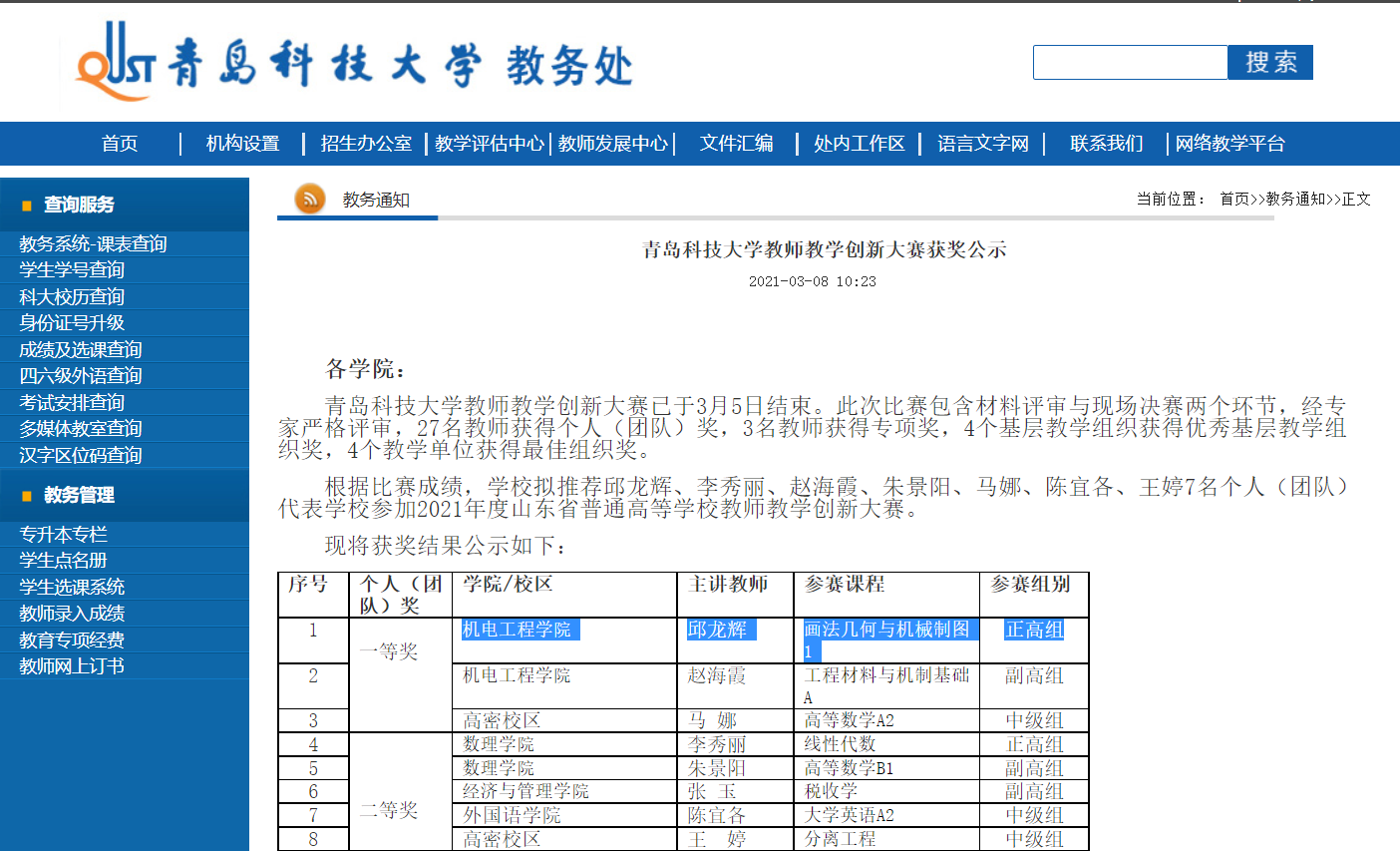Open 教师网上订书 sidebar link
1400x851 pixels.
(72, 666)
